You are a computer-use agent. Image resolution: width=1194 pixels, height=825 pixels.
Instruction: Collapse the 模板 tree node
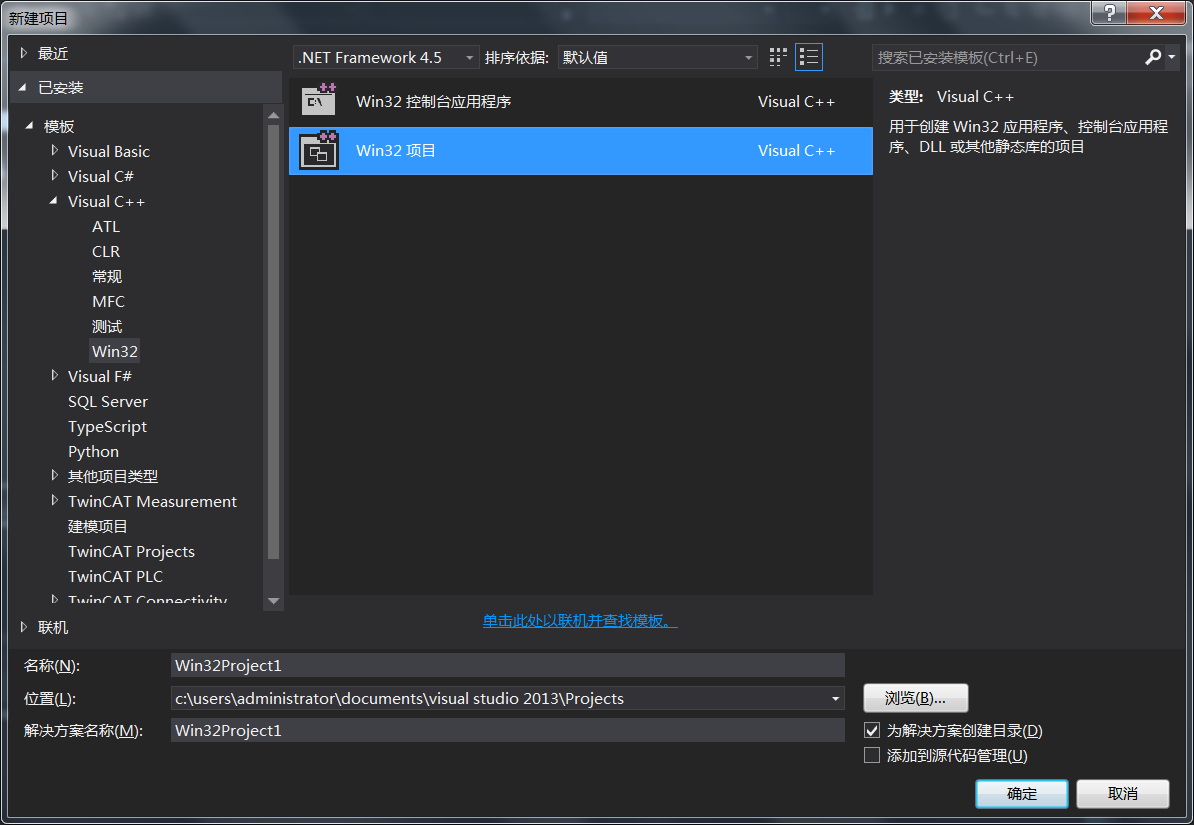[x=30, y=126]
